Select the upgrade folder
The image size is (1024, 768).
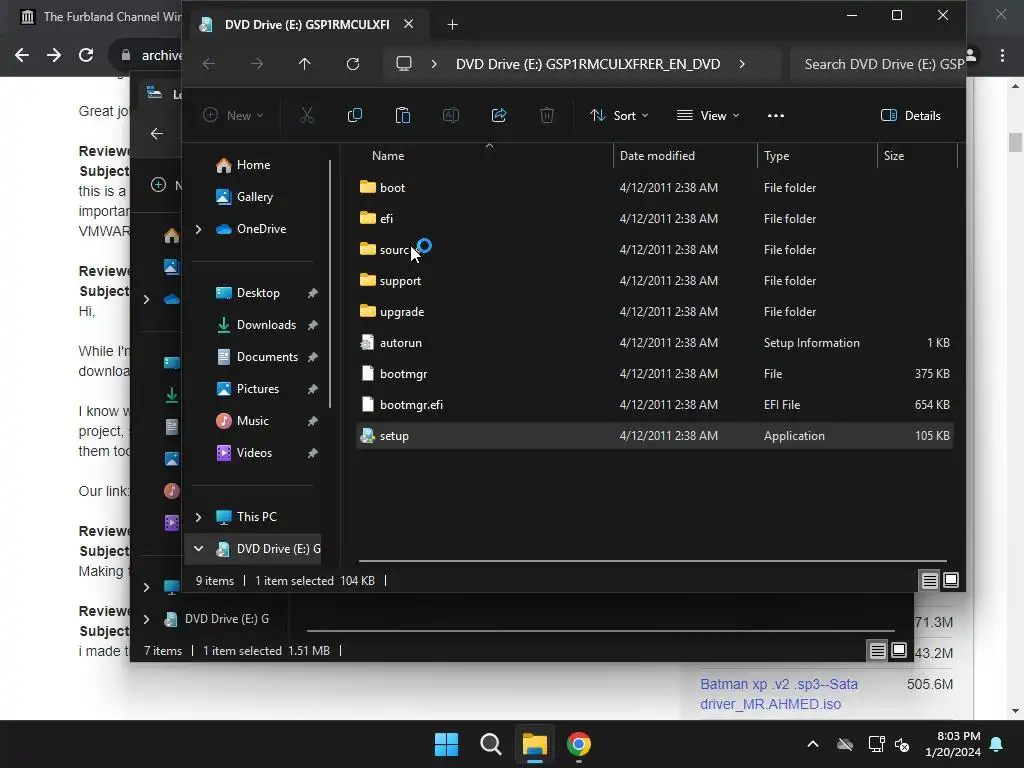pyautogui.click(x=654, y=312)
